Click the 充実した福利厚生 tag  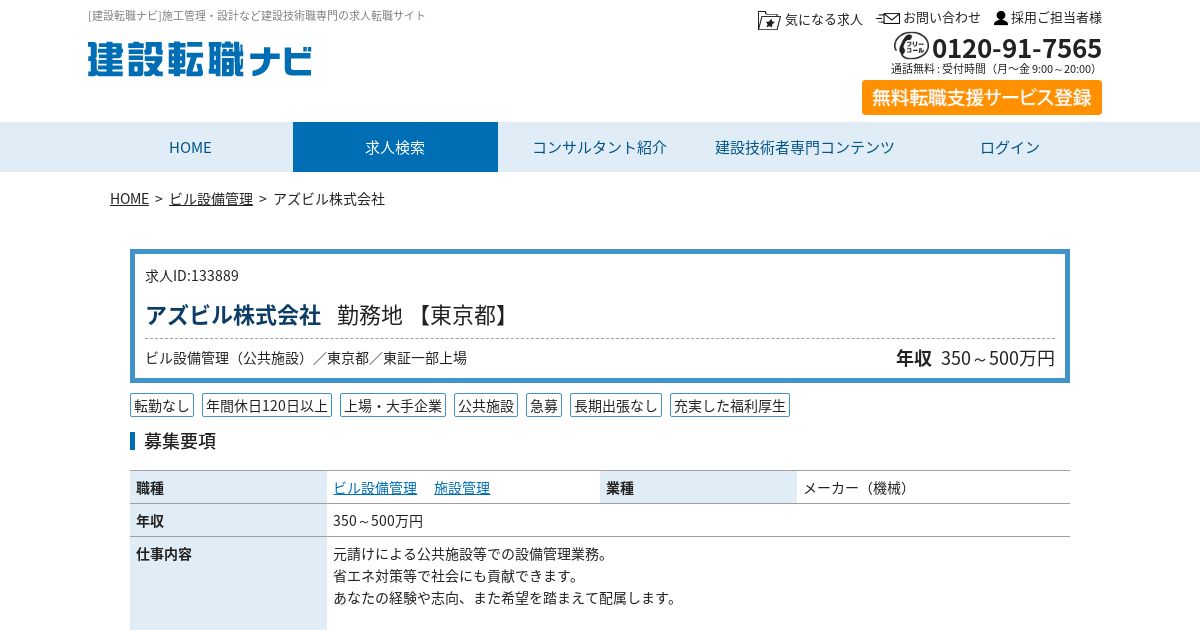coord(730,405)
